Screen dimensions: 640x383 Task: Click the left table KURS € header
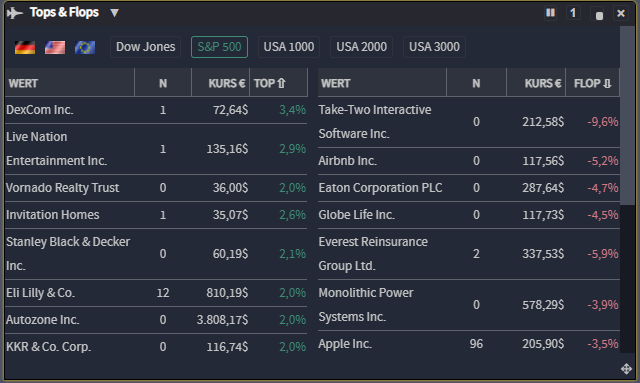tap(220, 83)
